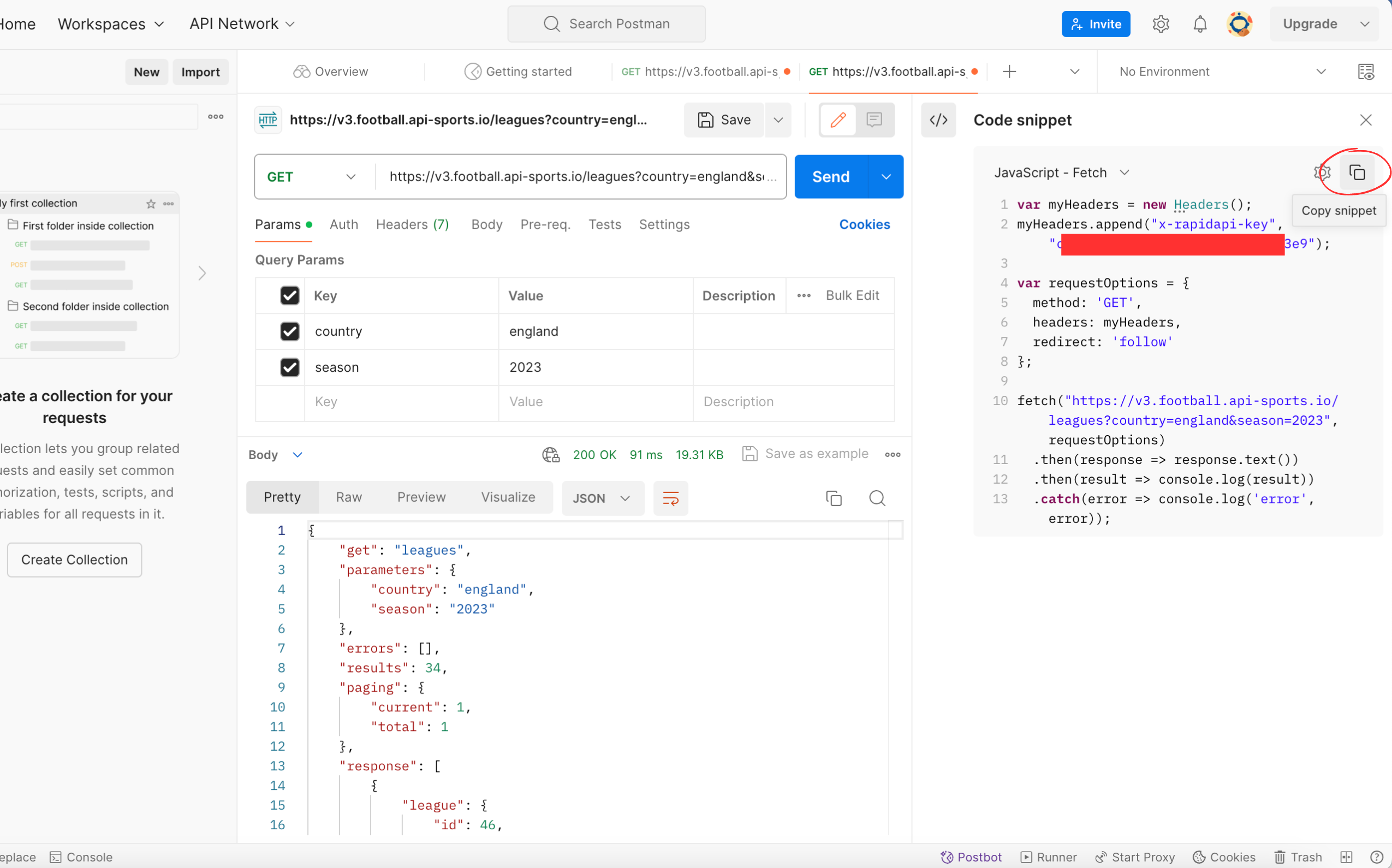Viewport: 1392px width, 868px height.
Task: Change language from JavaScript - Fetch dropdown
Action: (x=1061, y=172)
